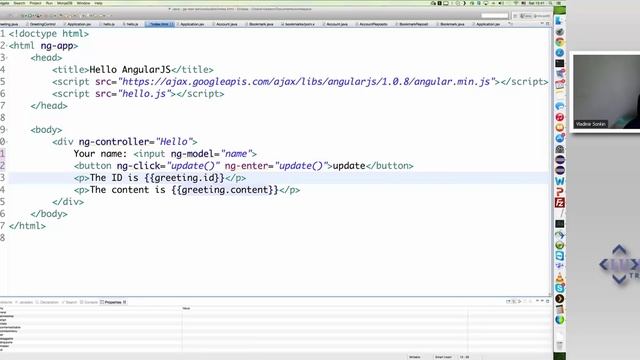Viewport: 640px width, 360px height.
Task: Maximize the editor area
Action: (x=547, y=24)
